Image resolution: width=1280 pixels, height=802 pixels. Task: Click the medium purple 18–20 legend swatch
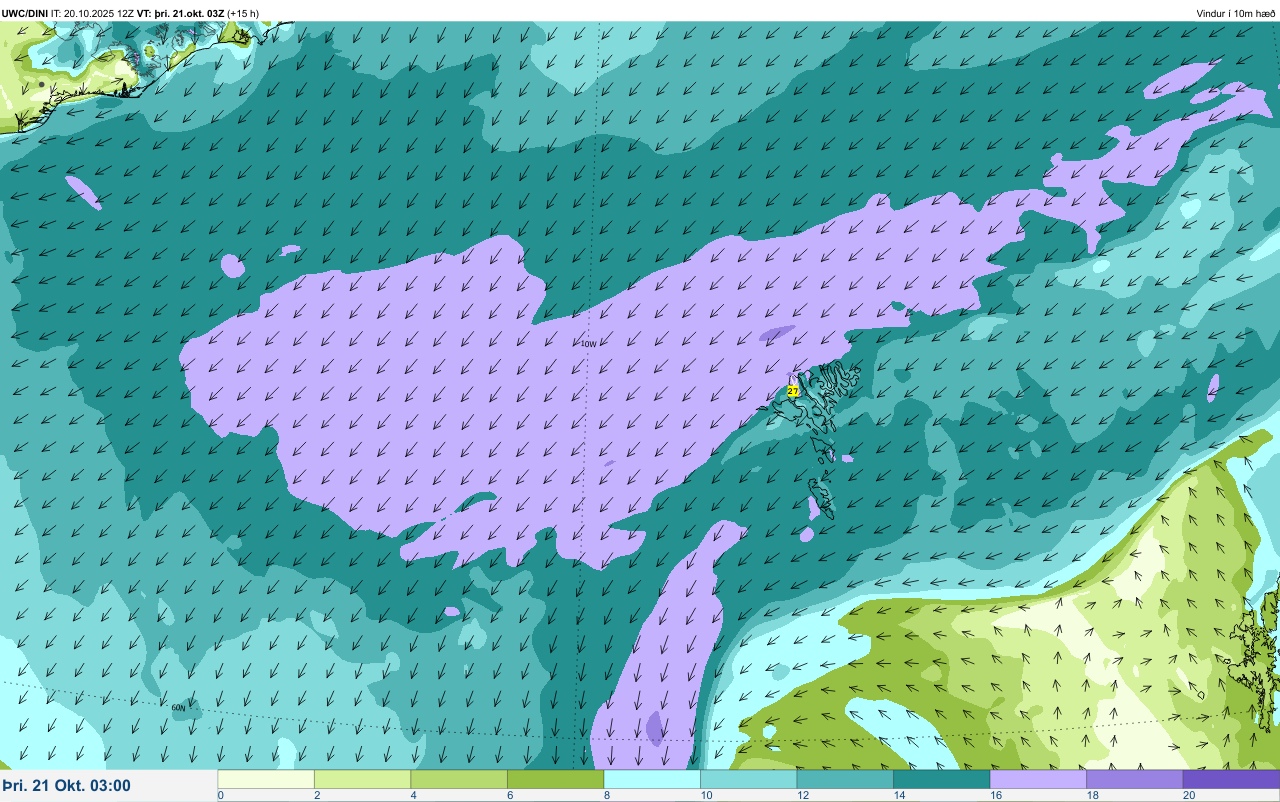click(x=1134, y=779)
